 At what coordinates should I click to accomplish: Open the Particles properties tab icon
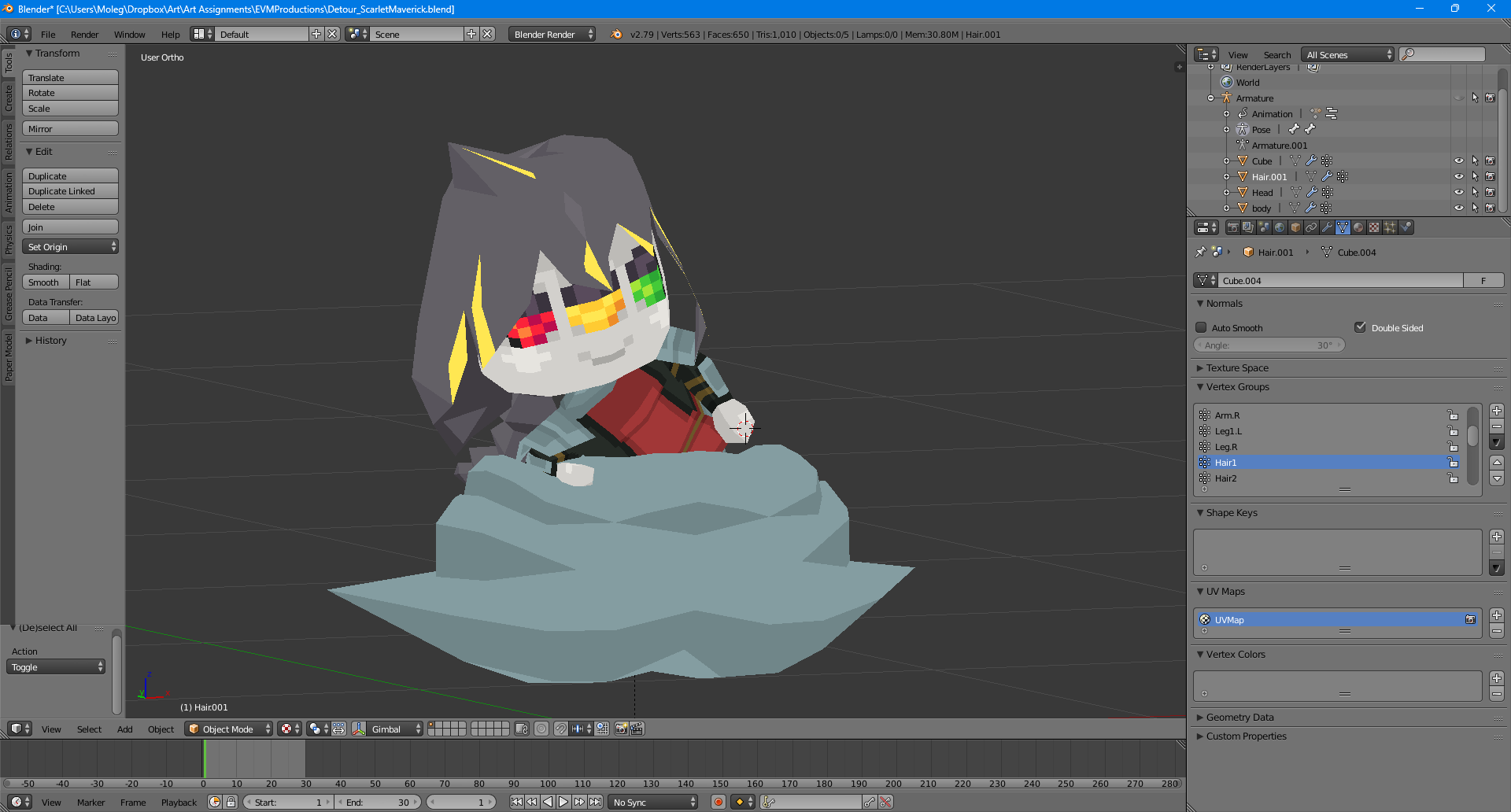1390,228
